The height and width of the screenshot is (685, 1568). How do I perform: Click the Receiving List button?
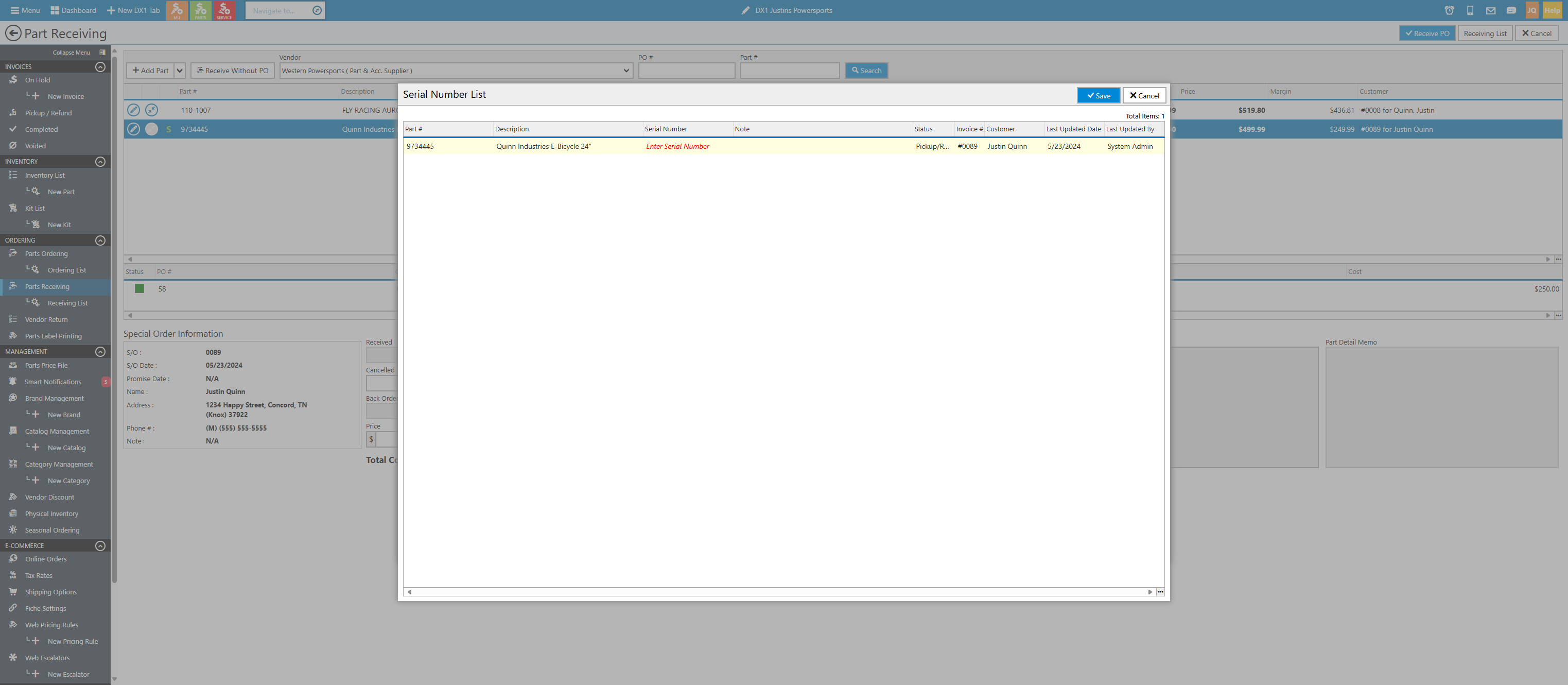click(1485, 33)
